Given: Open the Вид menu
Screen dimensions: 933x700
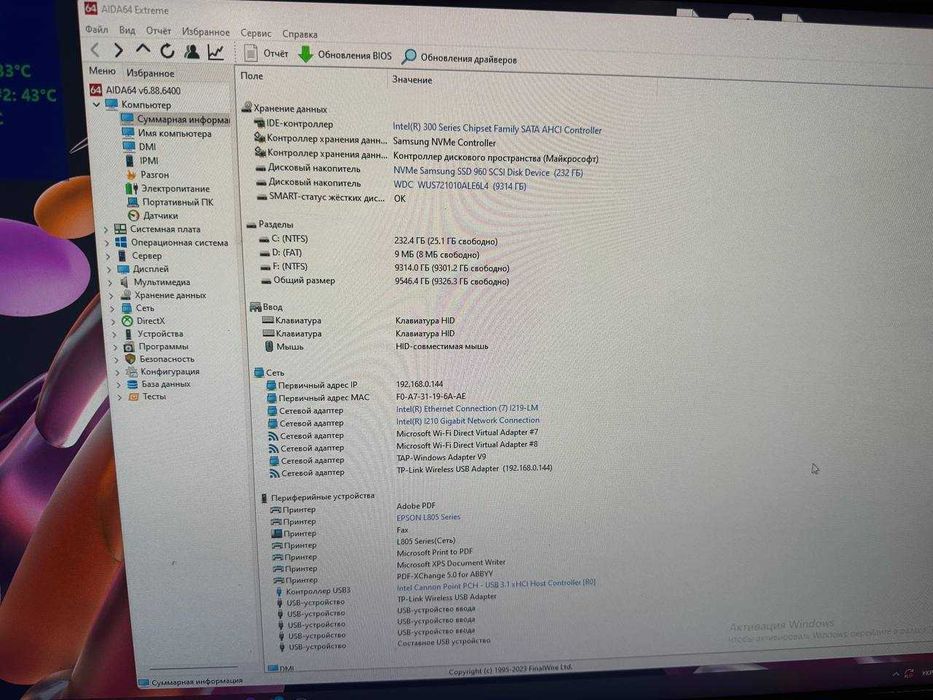Looking at the screenshot, I should pos(127,30).
